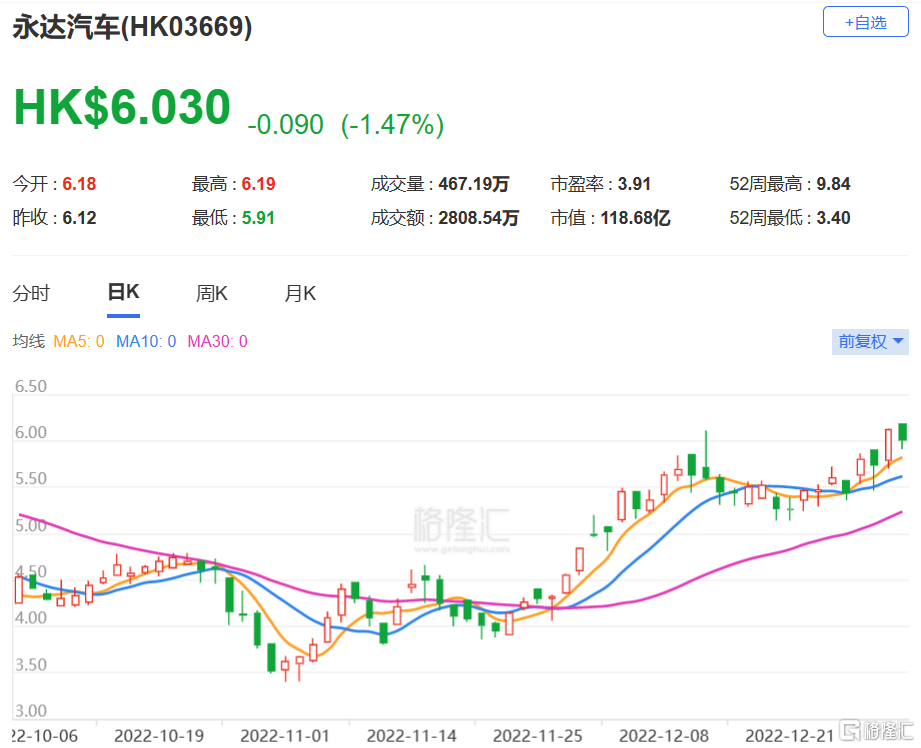Click the 成交额 value 2808.54万

point(479,218)
